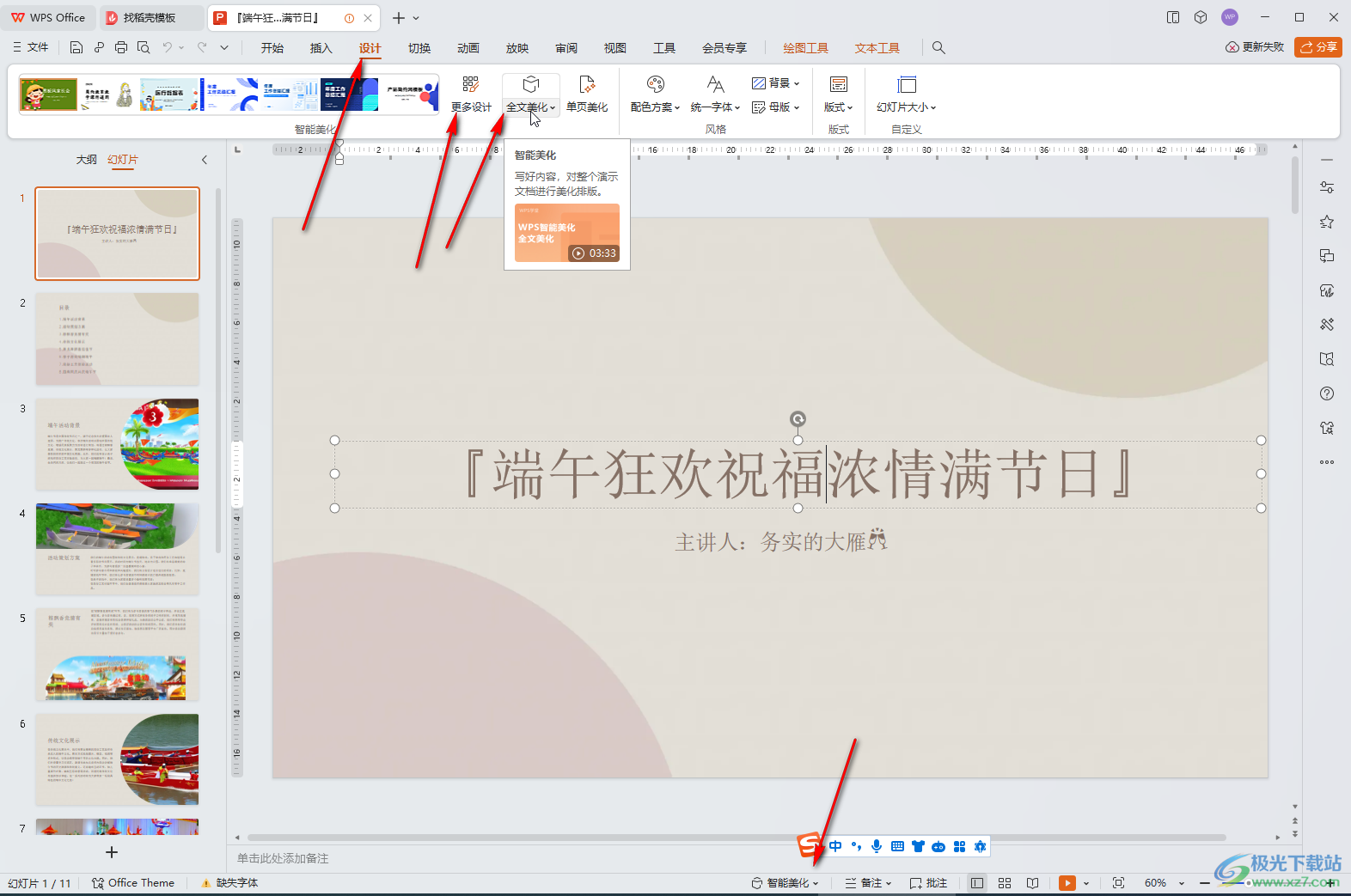Screen dimensions: 1351x896
Task: Click the help question mark in right sidebar
Action: [1327, 393]
